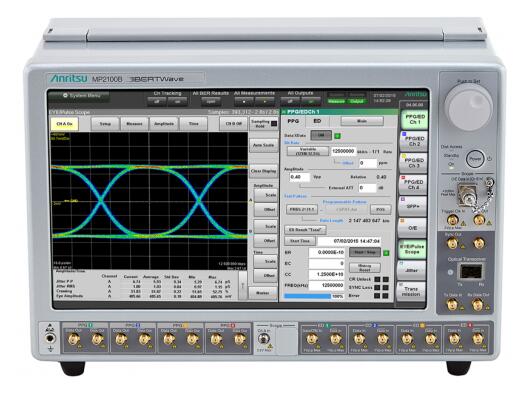This screenshot has width=529, height=393.
Task: Stop all measurements
Action: pos(244,101)
